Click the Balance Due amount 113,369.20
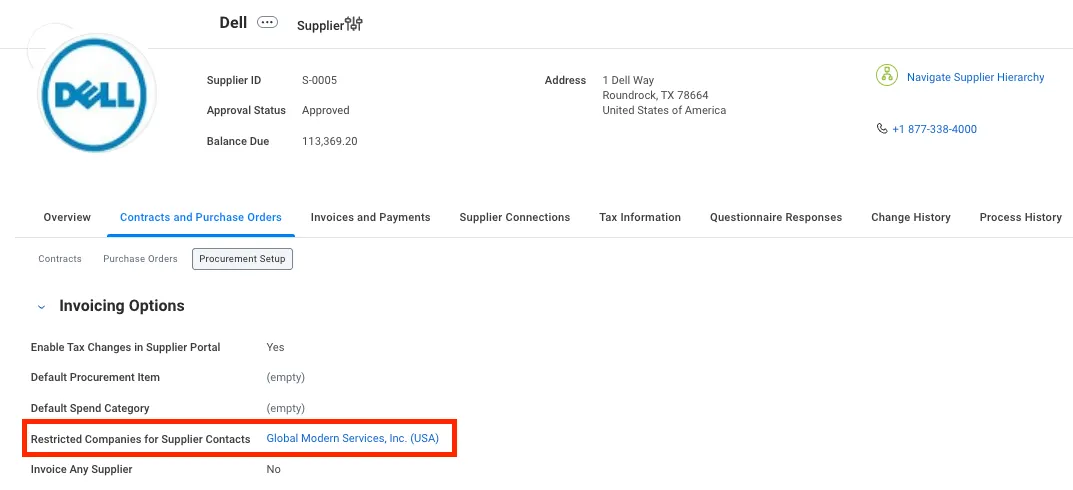This screenshot has height=490, width=1073. pos(330,142)
